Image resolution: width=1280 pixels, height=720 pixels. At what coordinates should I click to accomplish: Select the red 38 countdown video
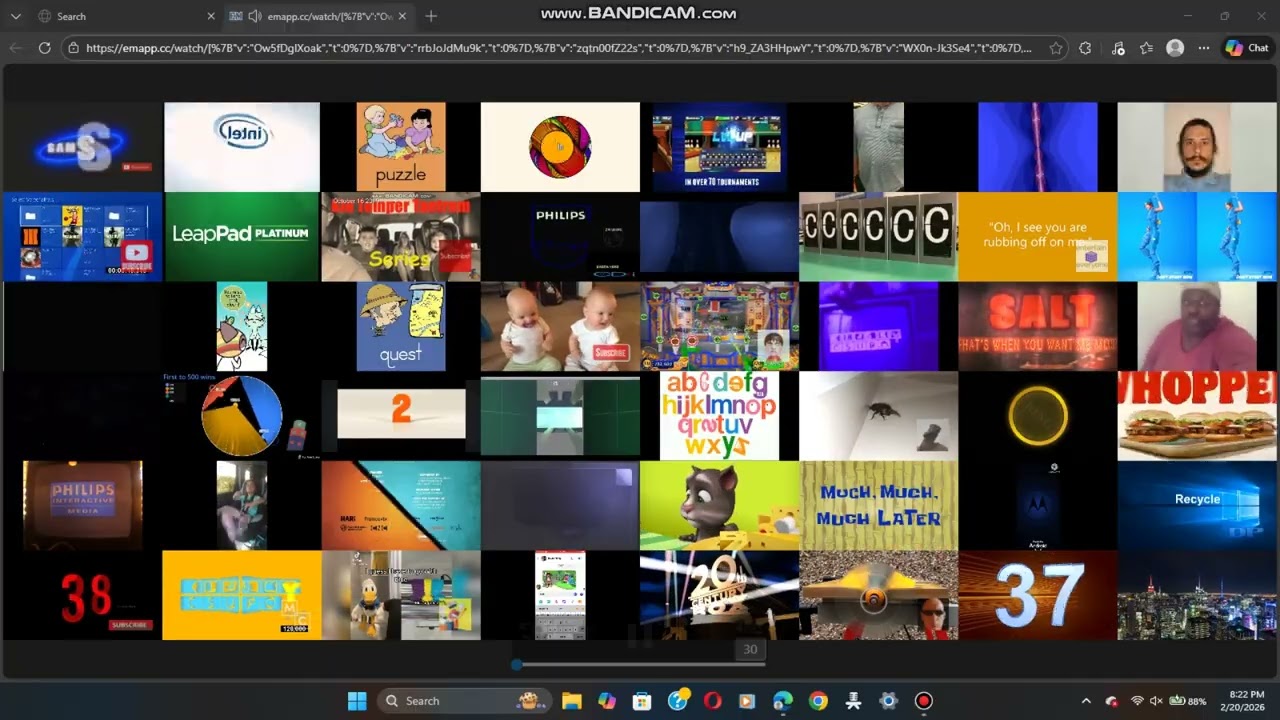[83, 595]
